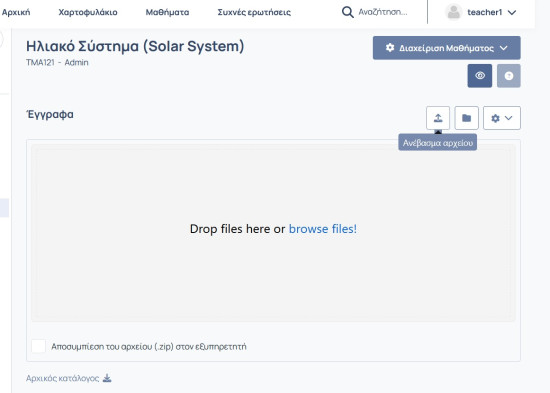The width and height of the screenshot is (550, 393).
Task: Open the documents gear settings dropdown
Action: click(502, 118)
